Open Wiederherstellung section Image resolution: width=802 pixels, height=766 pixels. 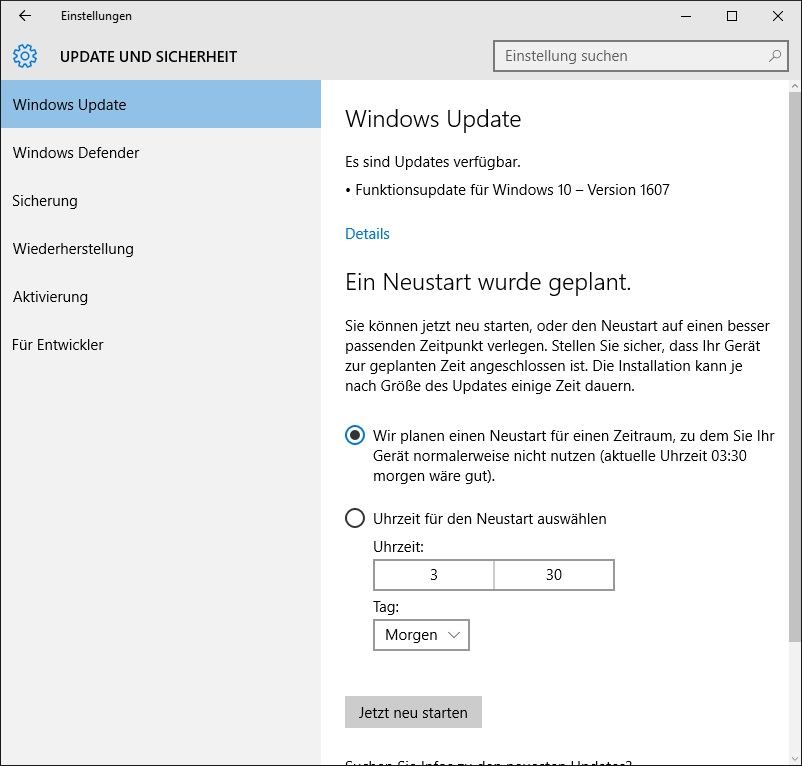pyautogui.click(x=161, y=249)
